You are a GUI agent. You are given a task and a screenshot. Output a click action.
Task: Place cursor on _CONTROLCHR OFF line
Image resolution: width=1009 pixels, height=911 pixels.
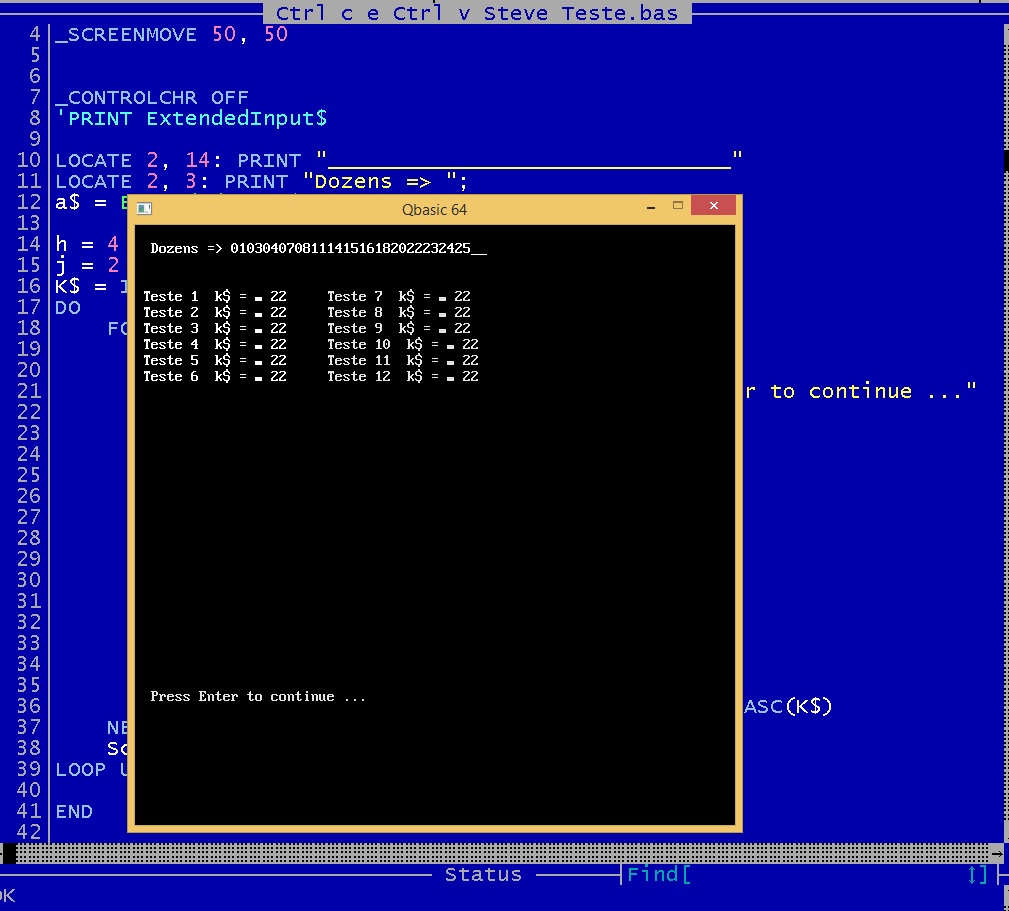pos(152,97)
